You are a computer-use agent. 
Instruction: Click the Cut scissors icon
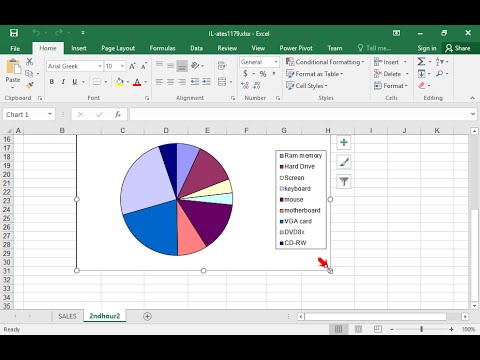(x=30, y=61)
